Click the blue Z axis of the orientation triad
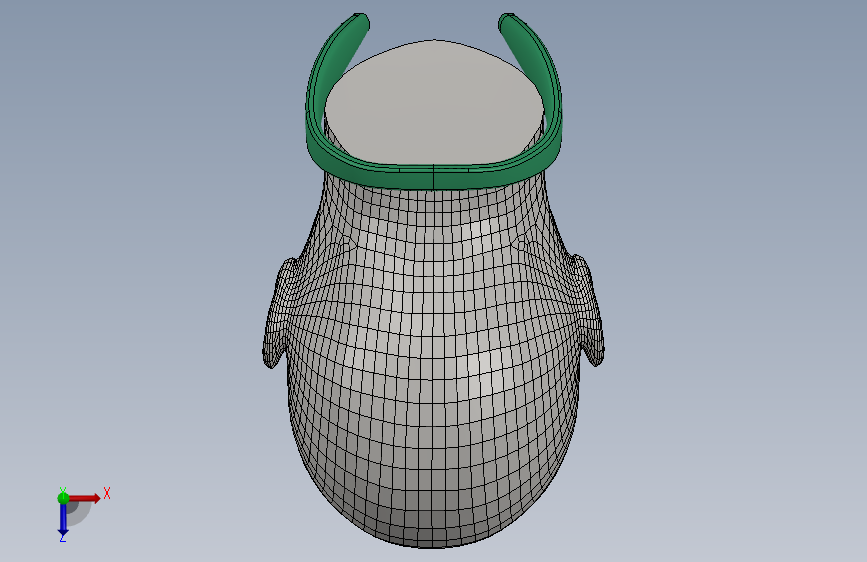 63,520
